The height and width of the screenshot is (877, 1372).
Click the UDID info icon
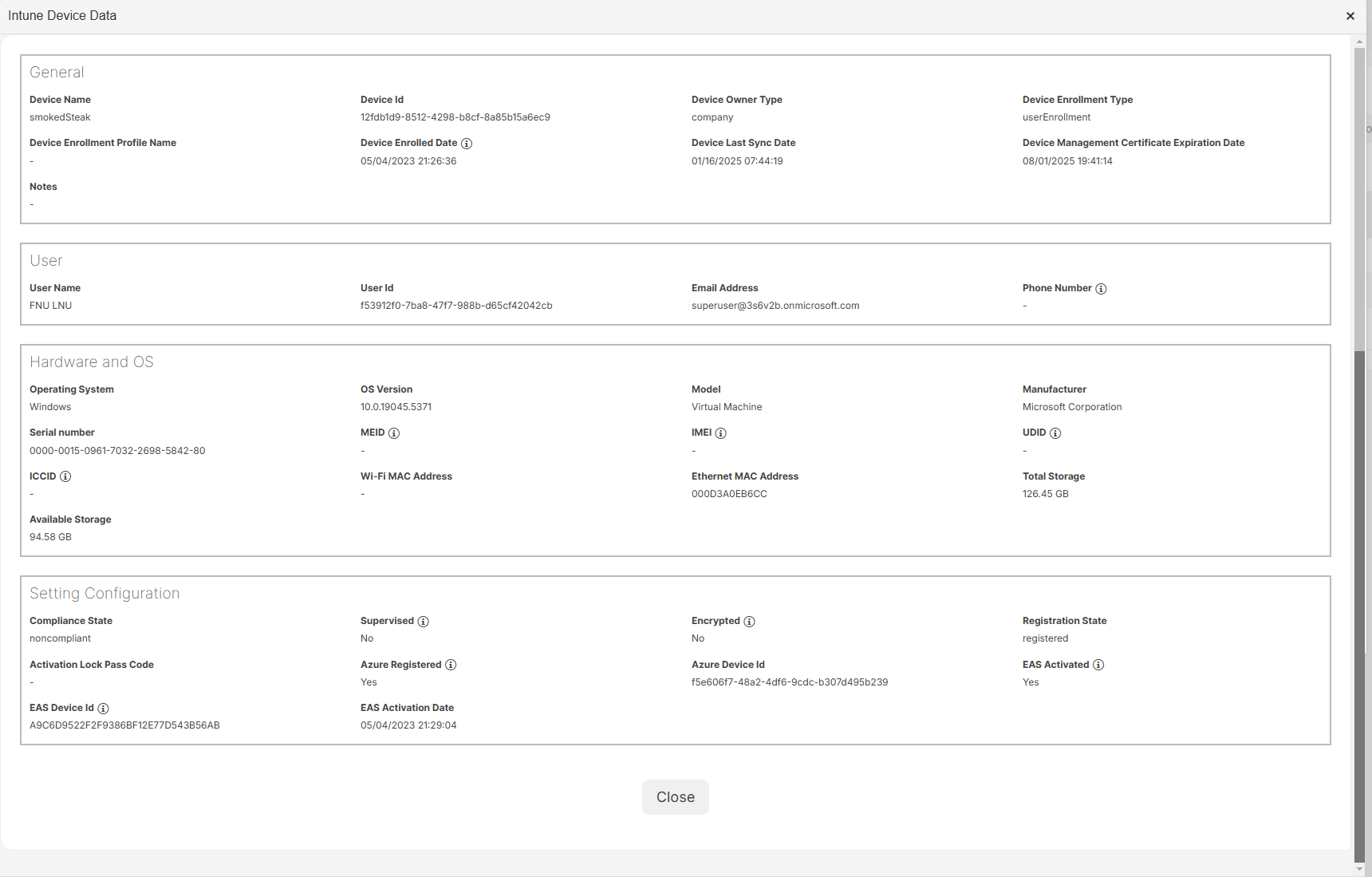1055,433
